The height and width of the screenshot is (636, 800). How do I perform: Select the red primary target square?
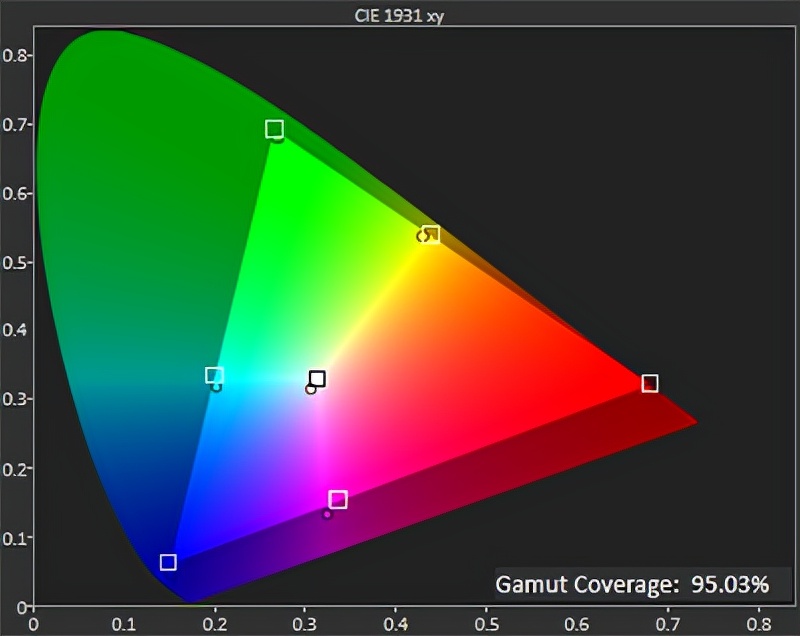[649, 383]
